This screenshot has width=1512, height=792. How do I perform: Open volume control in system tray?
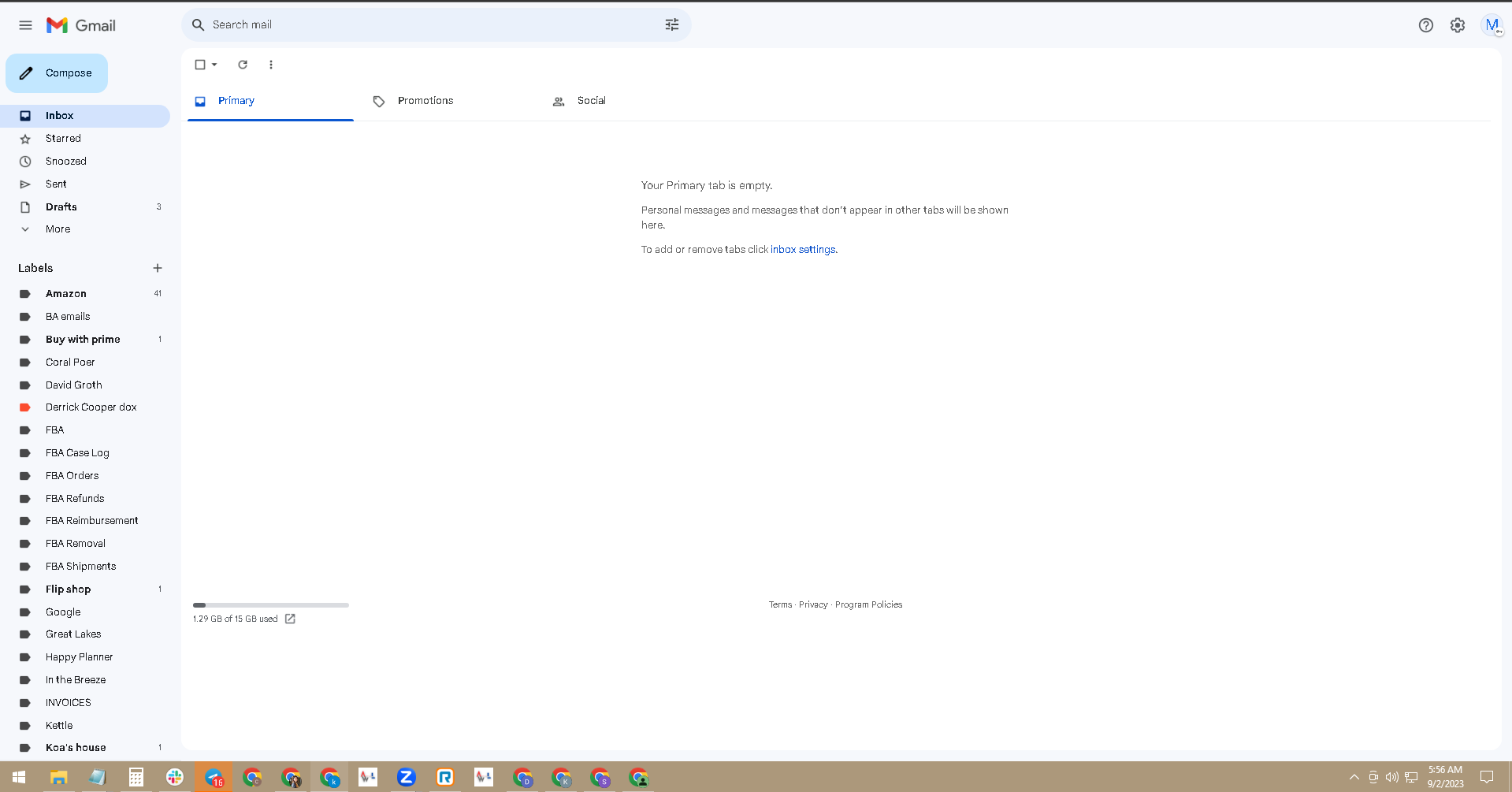point(1392,777)
